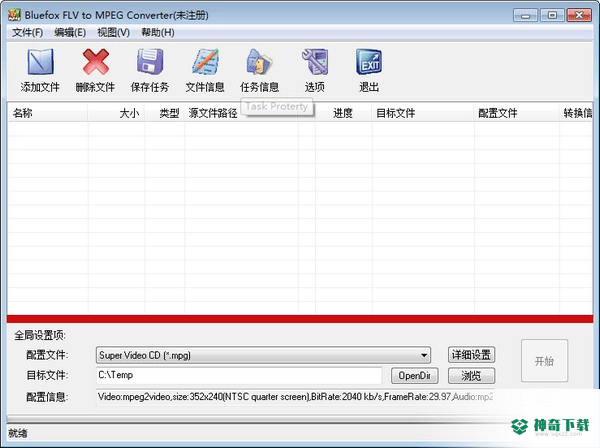Click the 全局设置项 label
Viewport: 600px width, 448px height.
(x=40, y=336)
